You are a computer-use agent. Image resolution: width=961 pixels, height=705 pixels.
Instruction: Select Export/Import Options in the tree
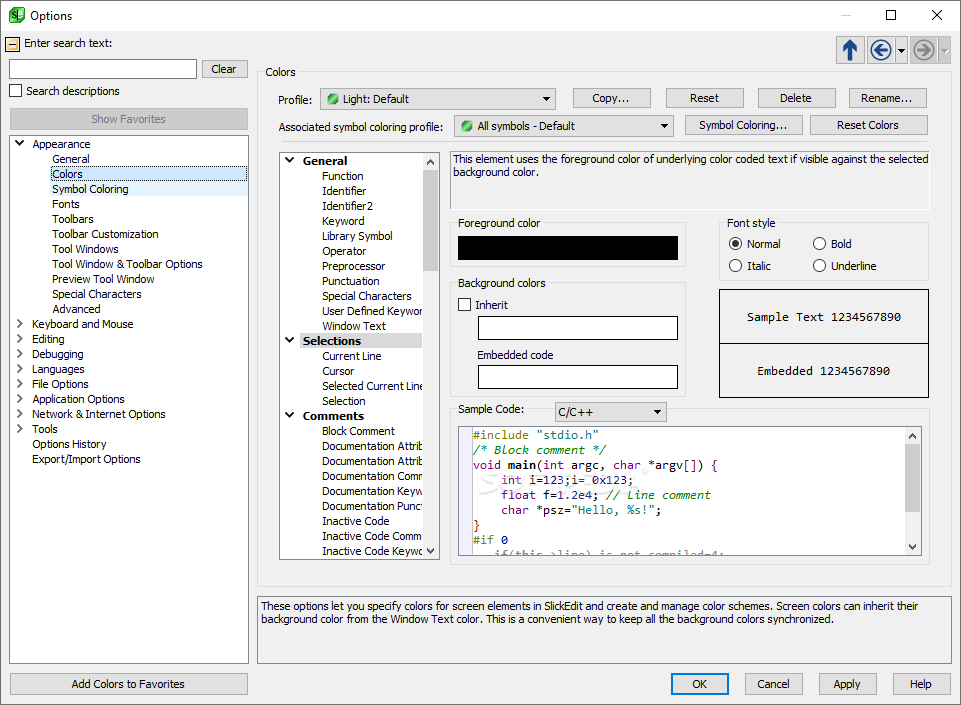click(x=86, y=459)
